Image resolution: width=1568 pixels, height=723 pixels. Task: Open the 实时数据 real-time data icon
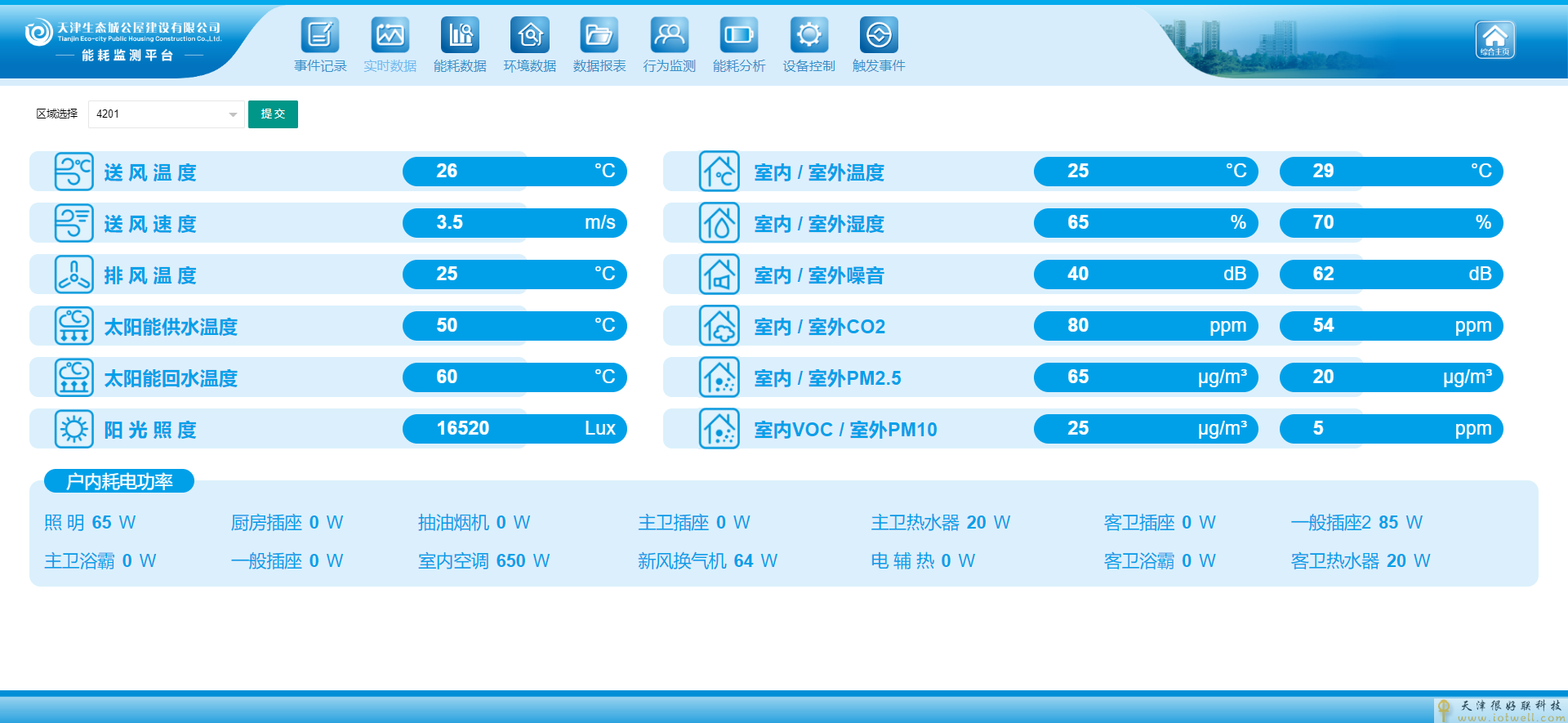[x=390, y=35]
